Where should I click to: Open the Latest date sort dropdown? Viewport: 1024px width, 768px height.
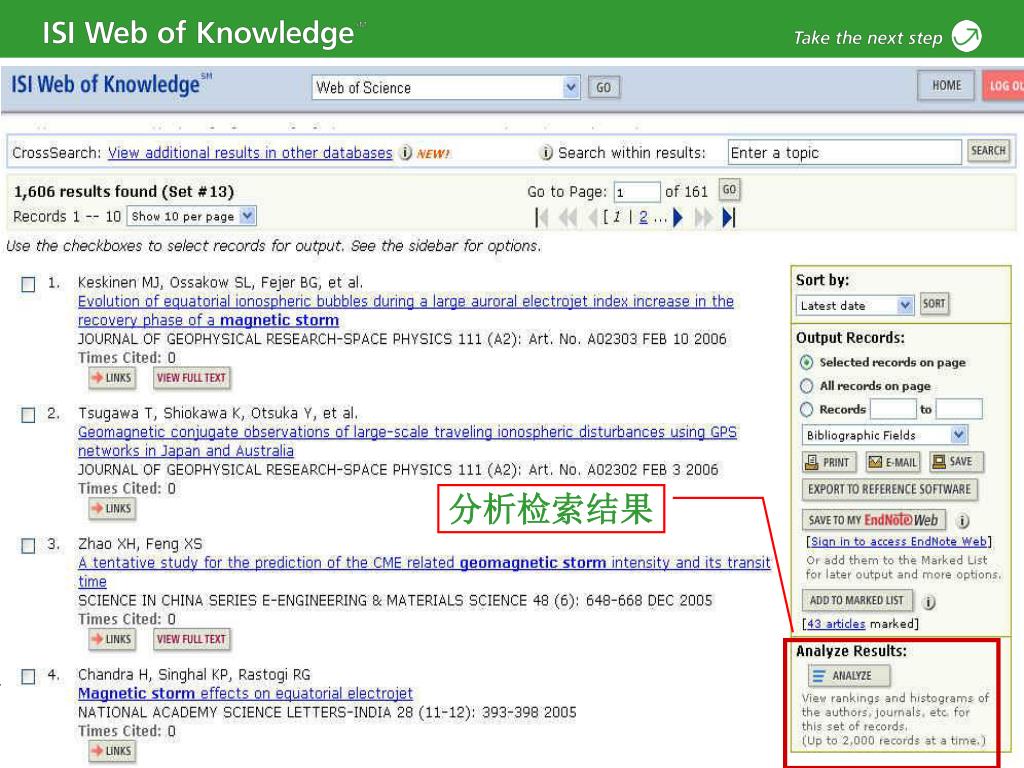pyautogui.click(x=854, y=305)
